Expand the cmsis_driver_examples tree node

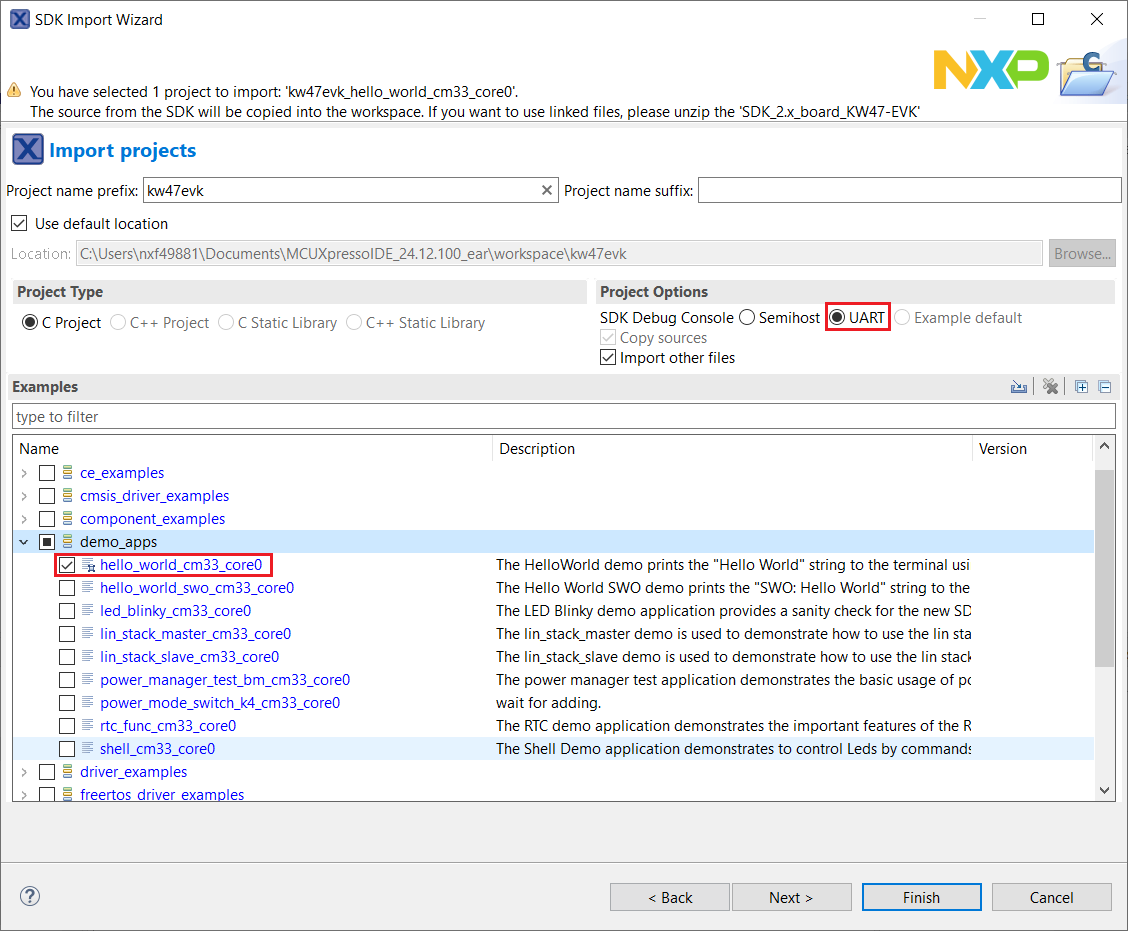[24, 496]
